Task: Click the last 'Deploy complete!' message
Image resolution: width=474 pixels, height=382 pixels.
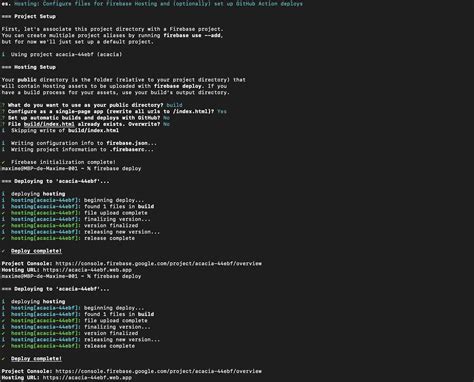Action: point(36,359)
